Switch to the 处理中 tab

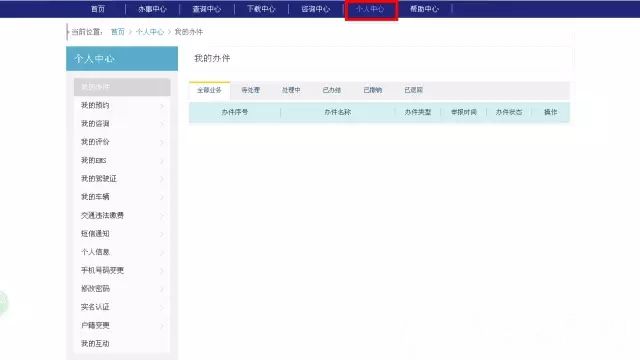291,90
